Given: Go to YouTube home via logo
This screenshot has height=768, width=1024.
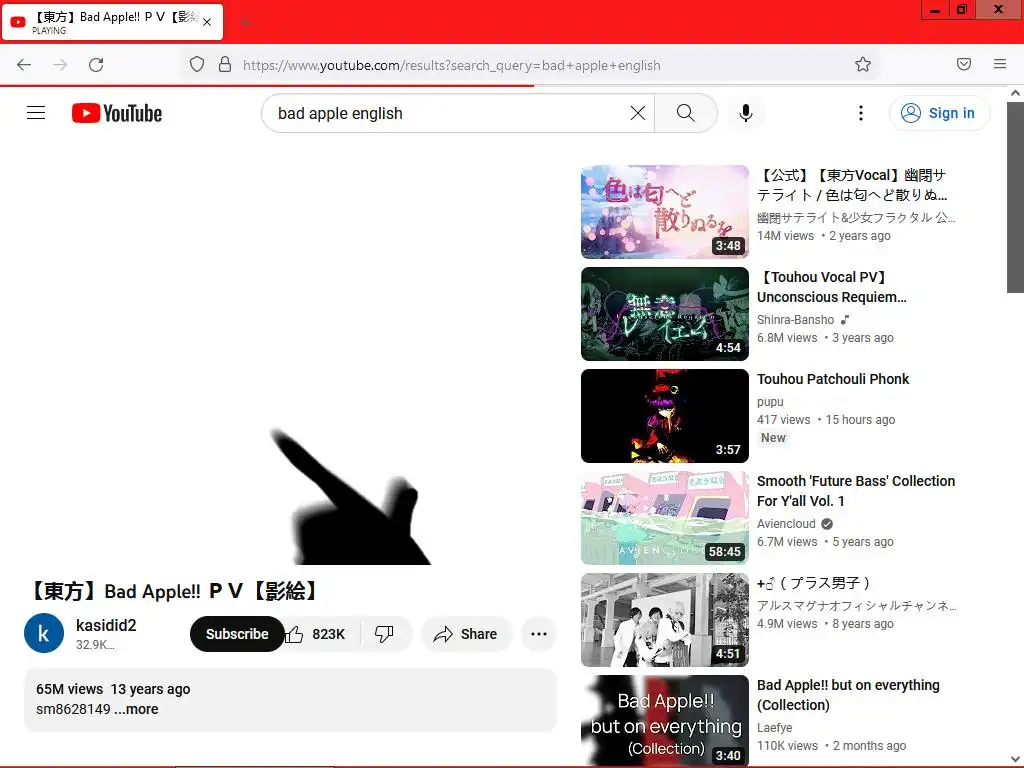Looking at the screenshot, I should click(x=117, y=113).
